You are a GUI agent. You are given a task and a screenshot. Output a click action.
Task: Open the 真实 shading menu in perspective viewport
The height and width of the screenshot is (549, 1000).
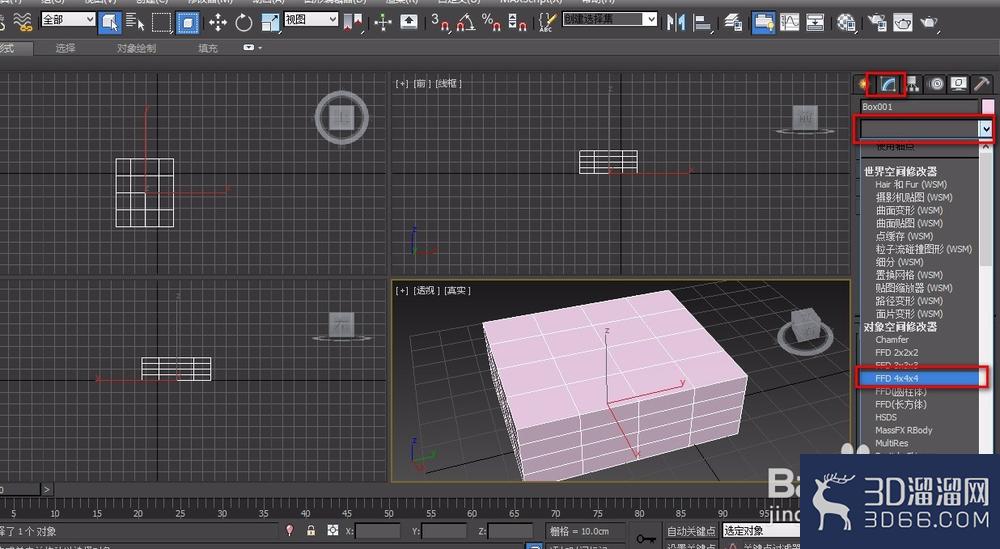457,291
